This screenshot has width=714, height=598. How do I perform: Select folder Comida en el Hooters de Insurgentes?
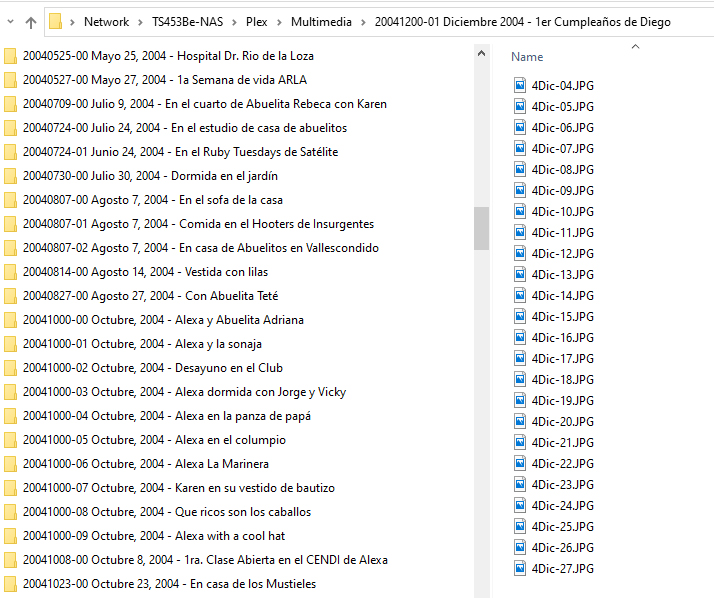pos(199,224)
